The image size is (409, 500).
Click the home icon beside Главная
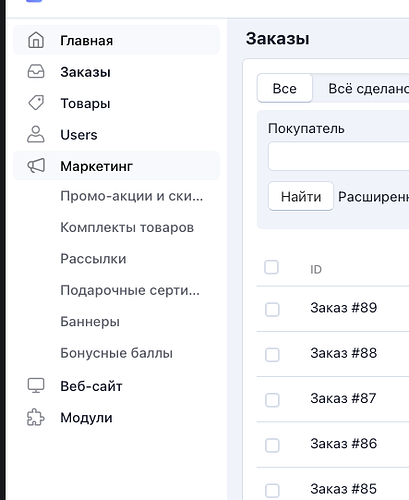tap(36, 40)
